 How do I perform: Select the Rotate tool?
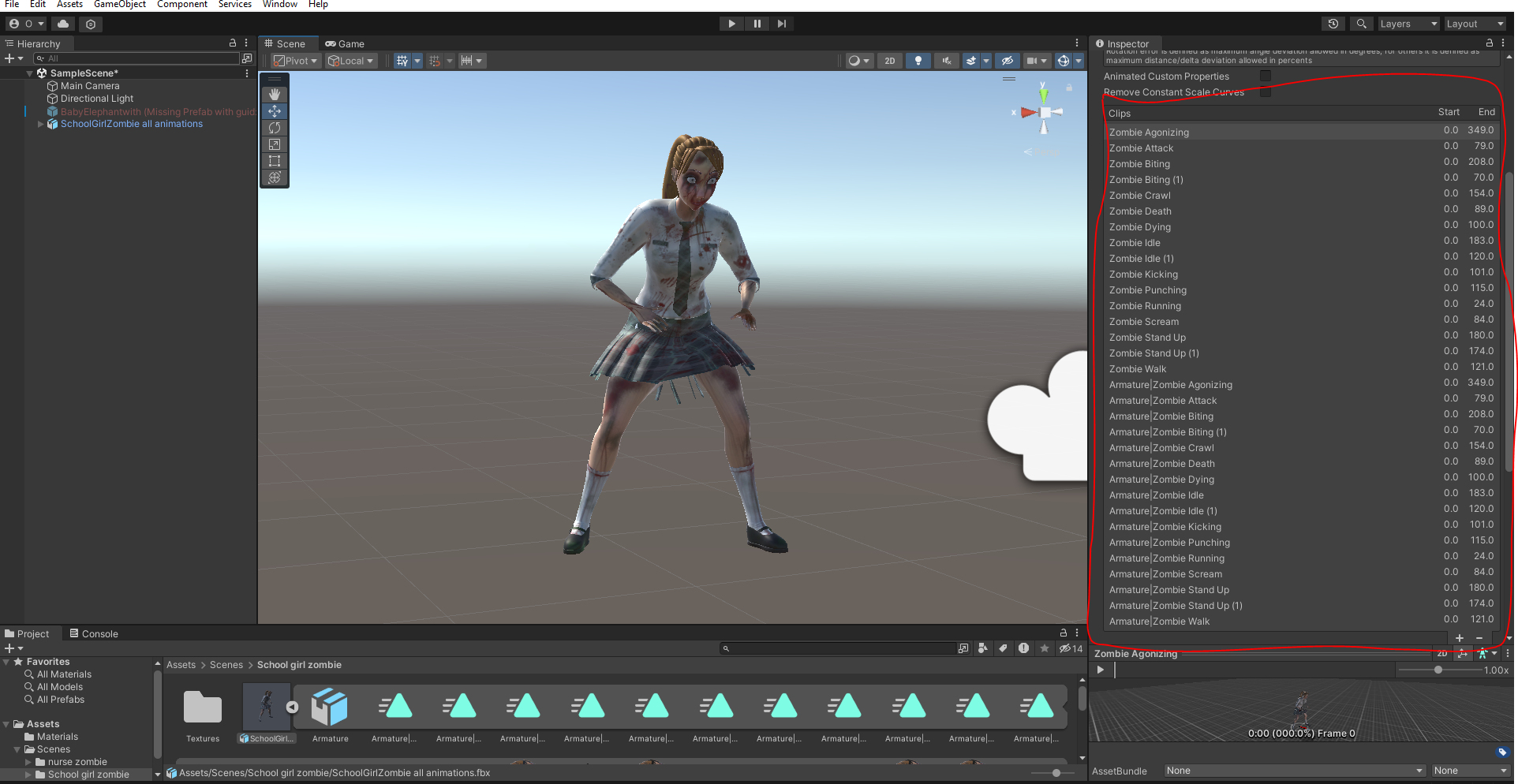click(x=275, y=128)
